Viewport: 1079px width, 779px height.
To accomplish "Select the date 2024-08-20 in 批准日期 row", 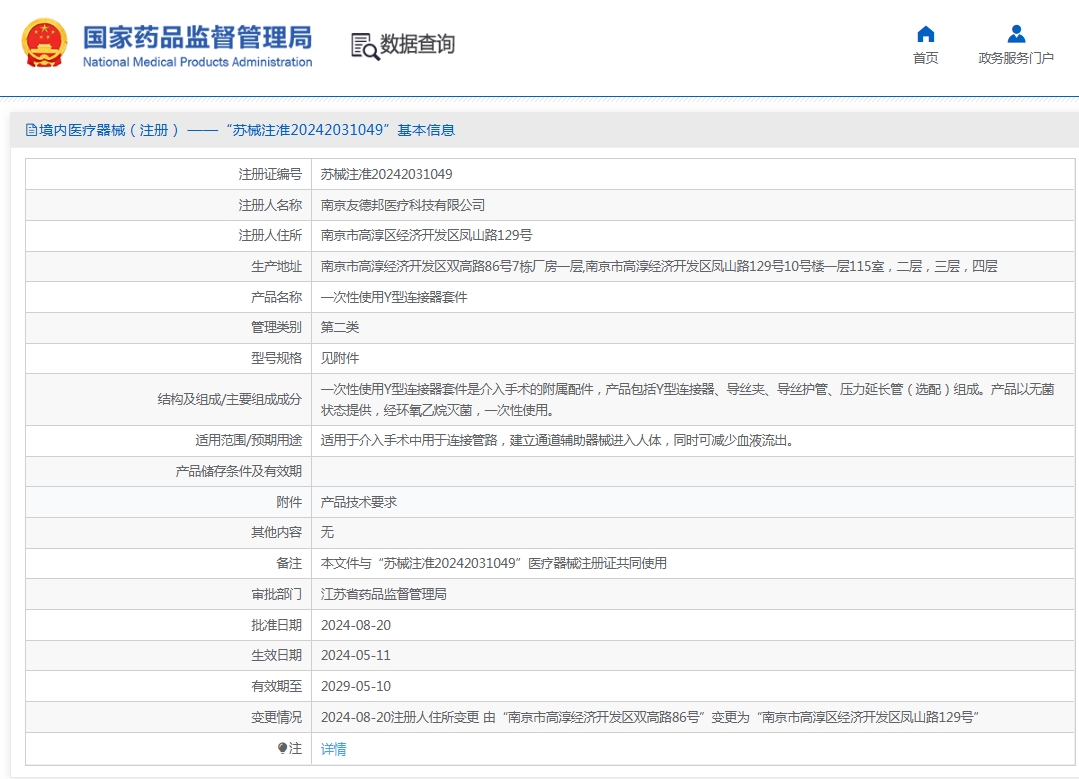I will pos(356,625).
